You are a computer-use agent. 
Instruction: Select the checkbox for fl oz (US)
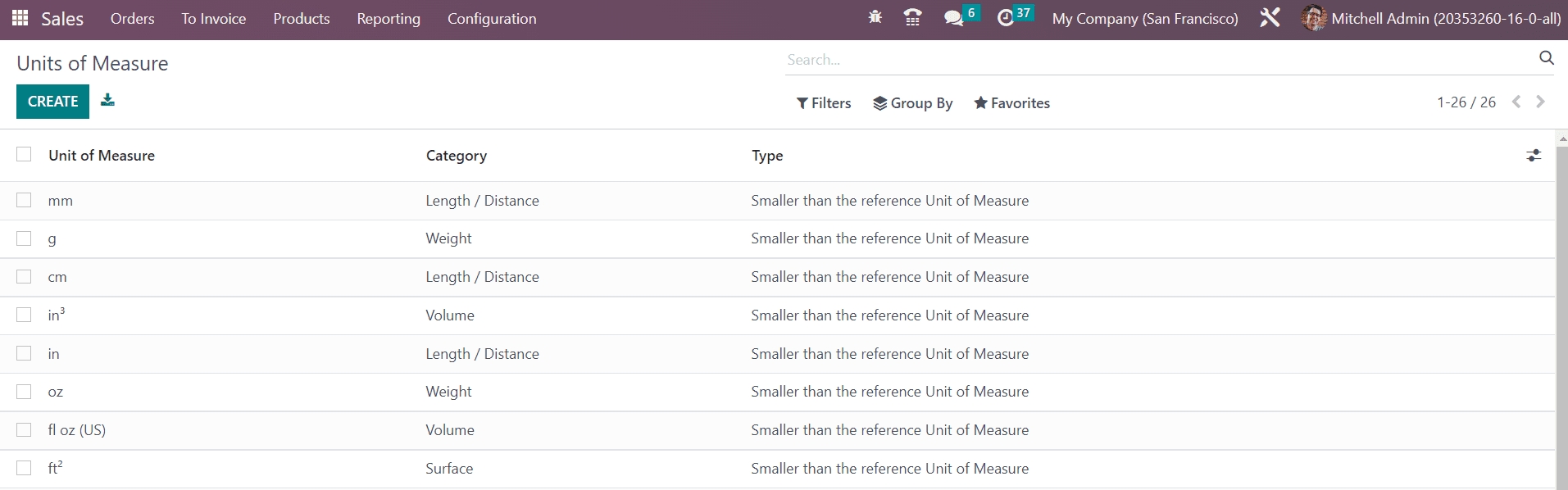[x=24, y=430]
